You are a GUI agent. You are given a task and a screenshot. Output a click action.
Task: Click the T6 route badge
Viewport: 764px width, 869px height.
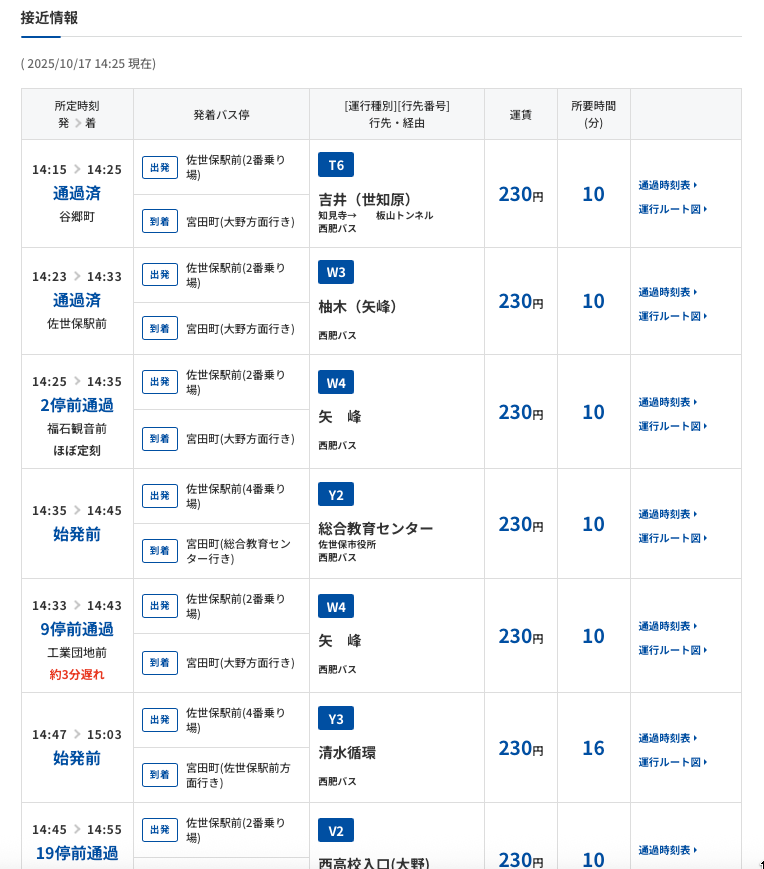(336, 165)
